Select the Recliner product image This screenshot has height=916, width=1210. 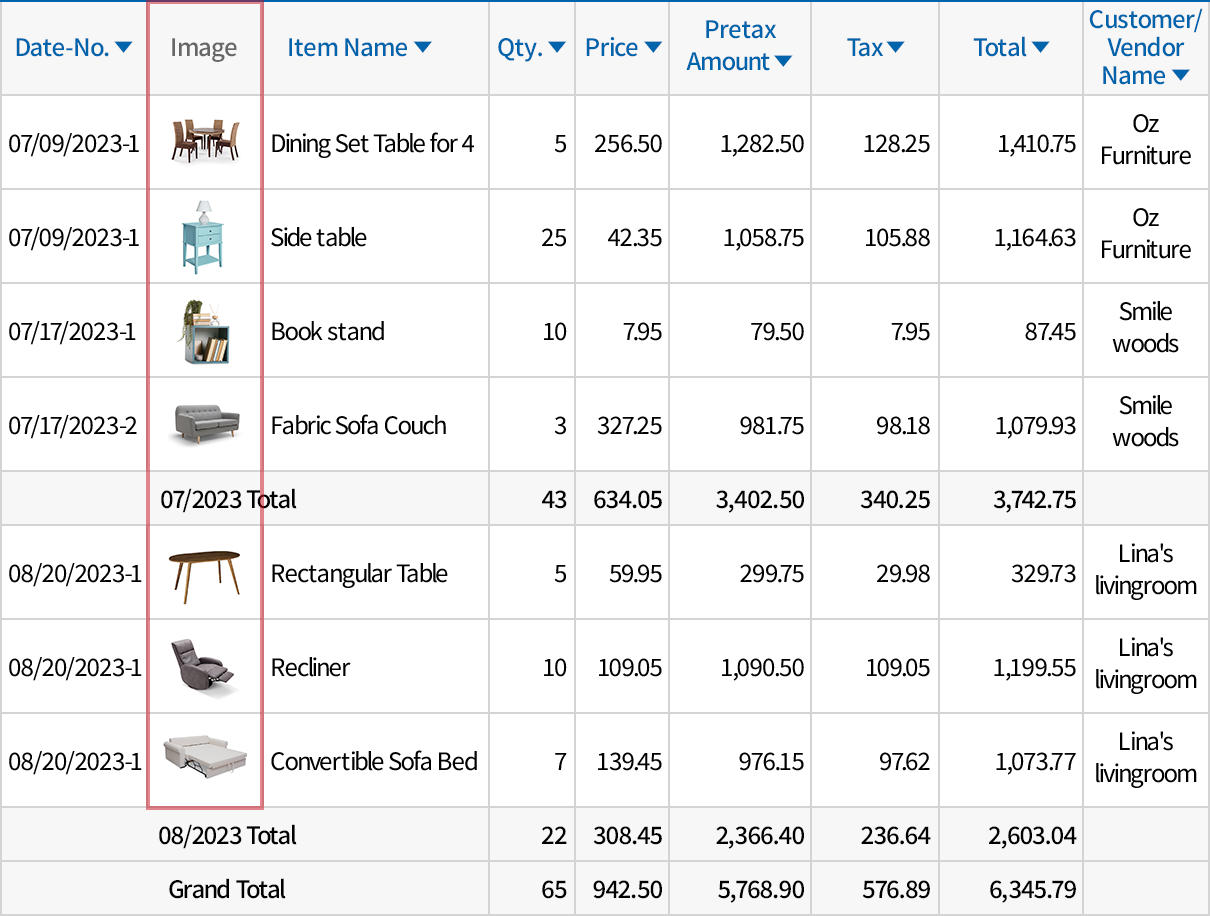[x=204, y=666]
